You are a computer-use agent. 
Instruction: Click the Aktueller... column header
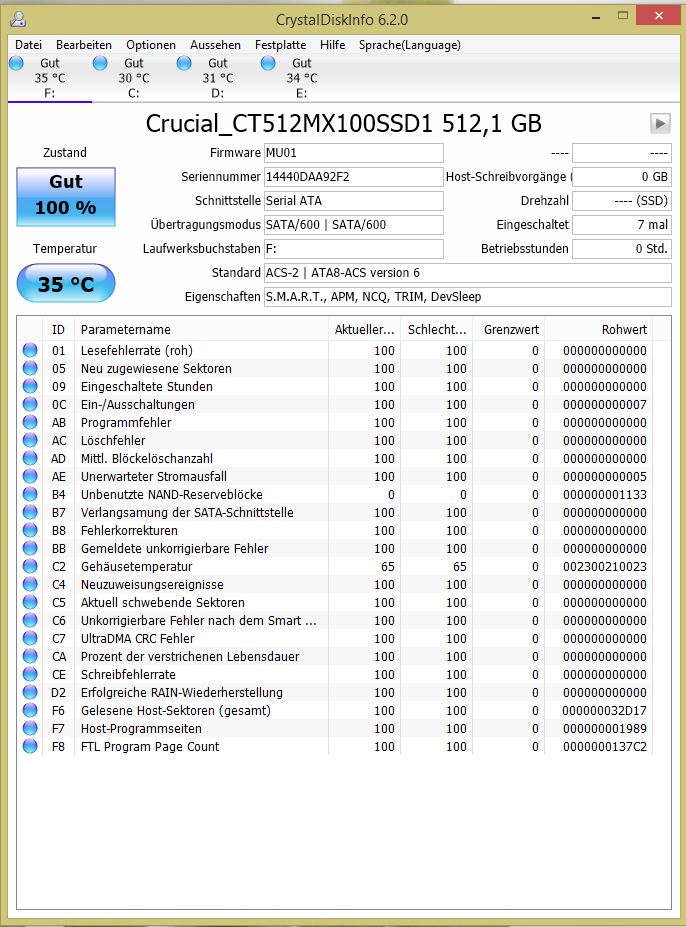point(364,329)
